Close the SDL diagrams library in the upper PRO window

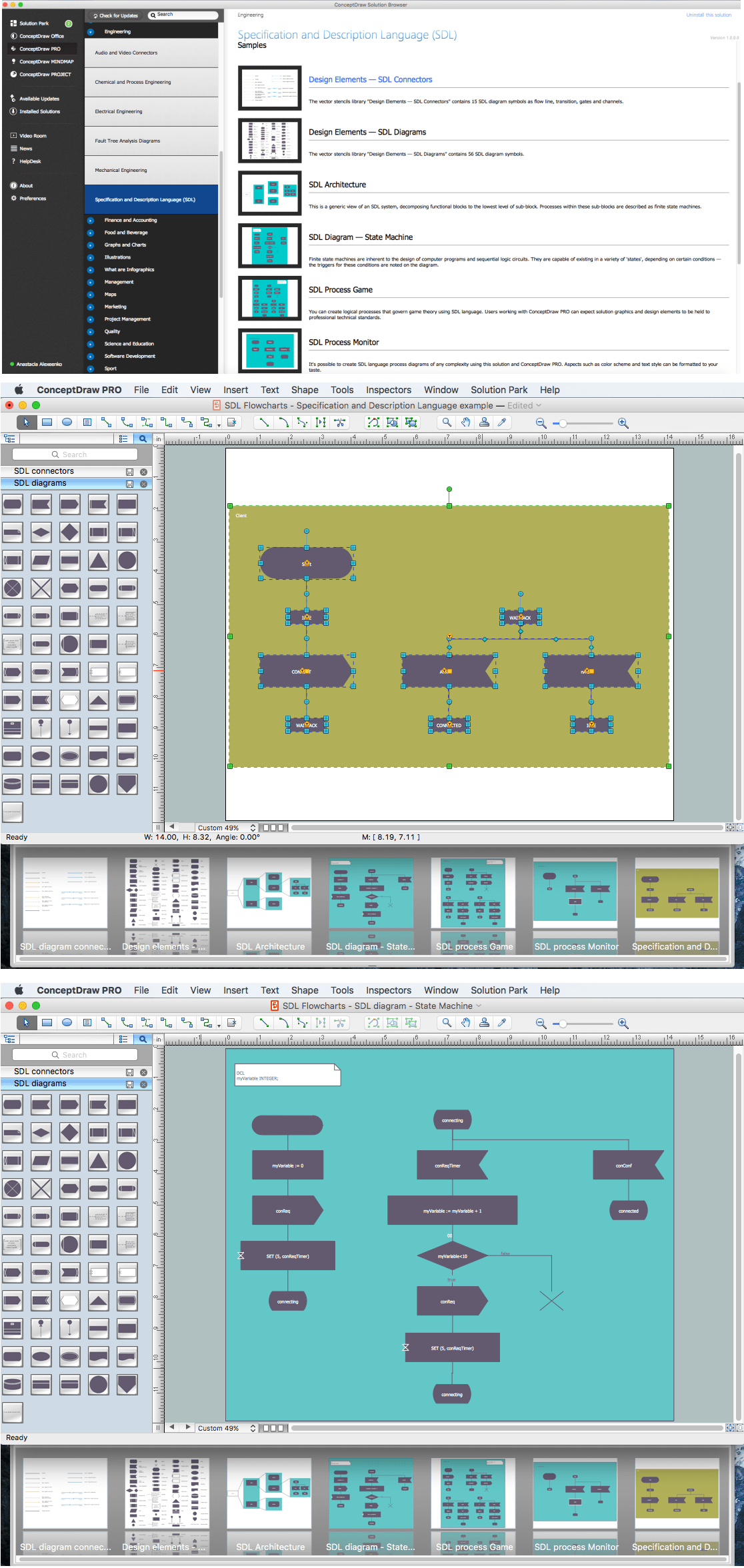click(x=143, y=484)
